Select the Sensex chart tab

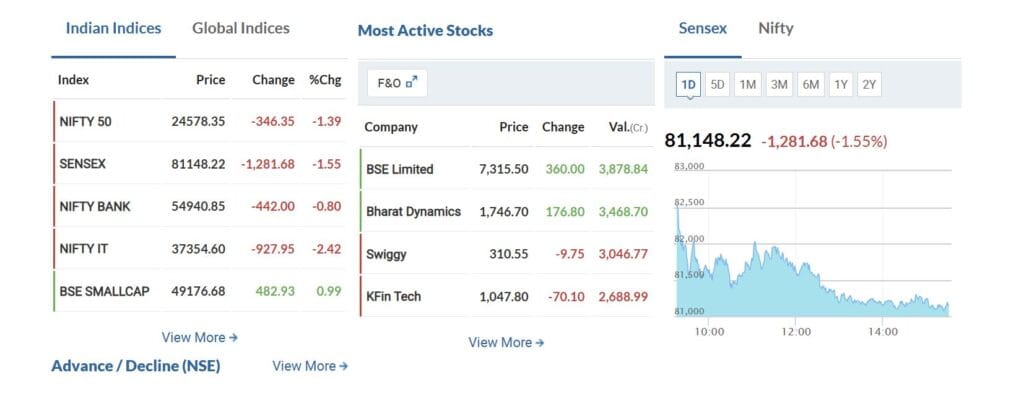click(703, 28)
